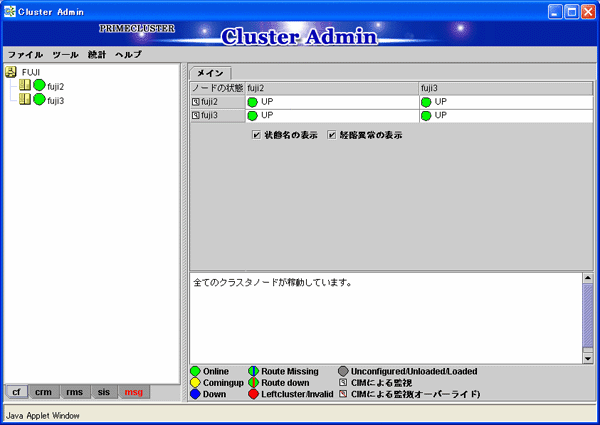The width and height of the screenshot is (600, 425).
Task: Toggle 経路異常の表示 checkbox
Action: [332, 135]
